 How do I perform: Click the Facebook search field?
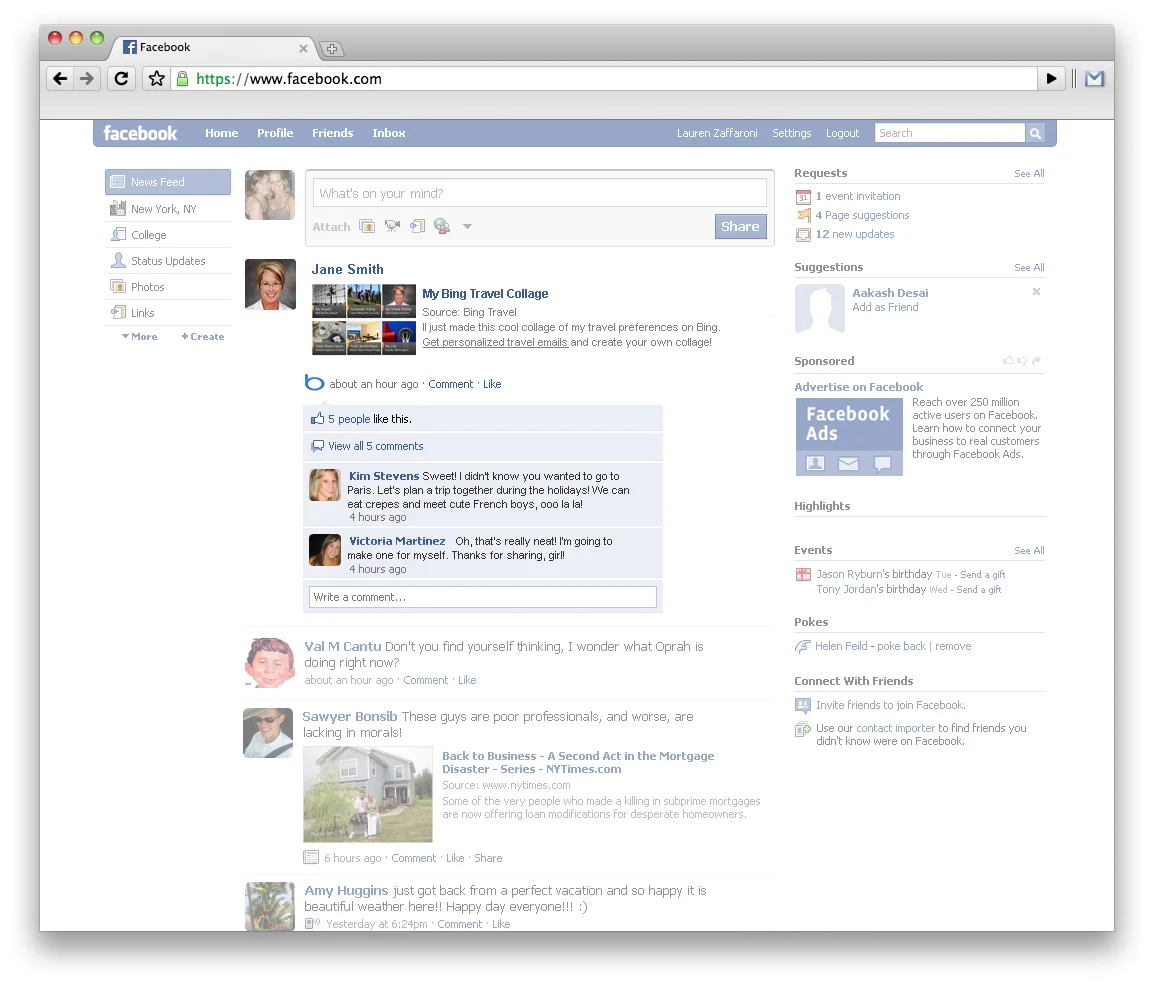tap(949, 133)
